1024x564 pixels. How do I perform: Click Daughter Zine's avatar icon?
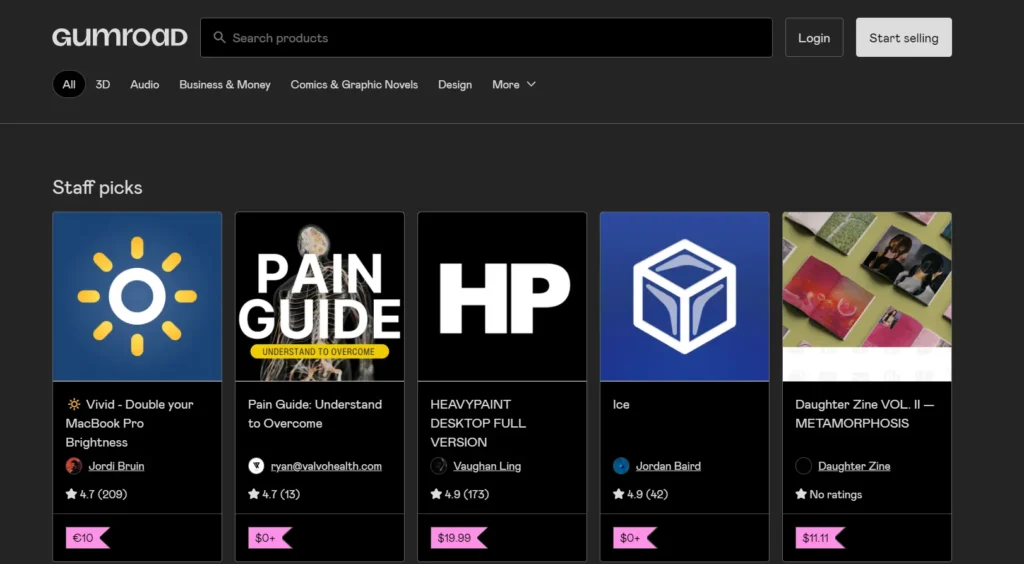pos(803,466)
